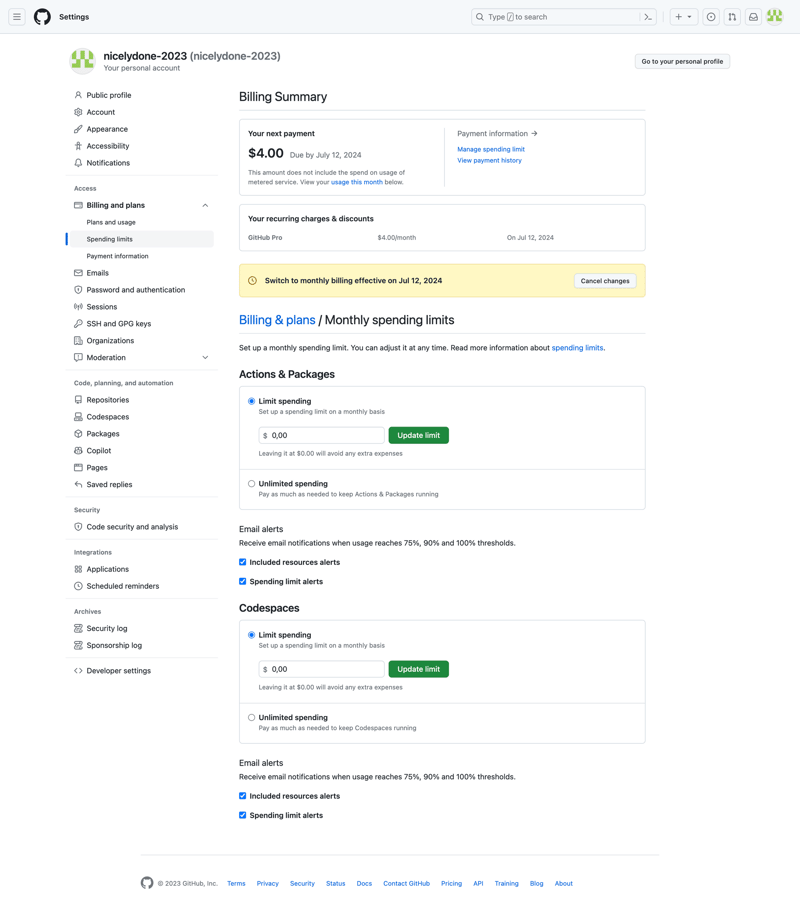Viewport: 800px width, 916px height.
Task: Open the pull requests icon
Action: click(x=731, y=17)
